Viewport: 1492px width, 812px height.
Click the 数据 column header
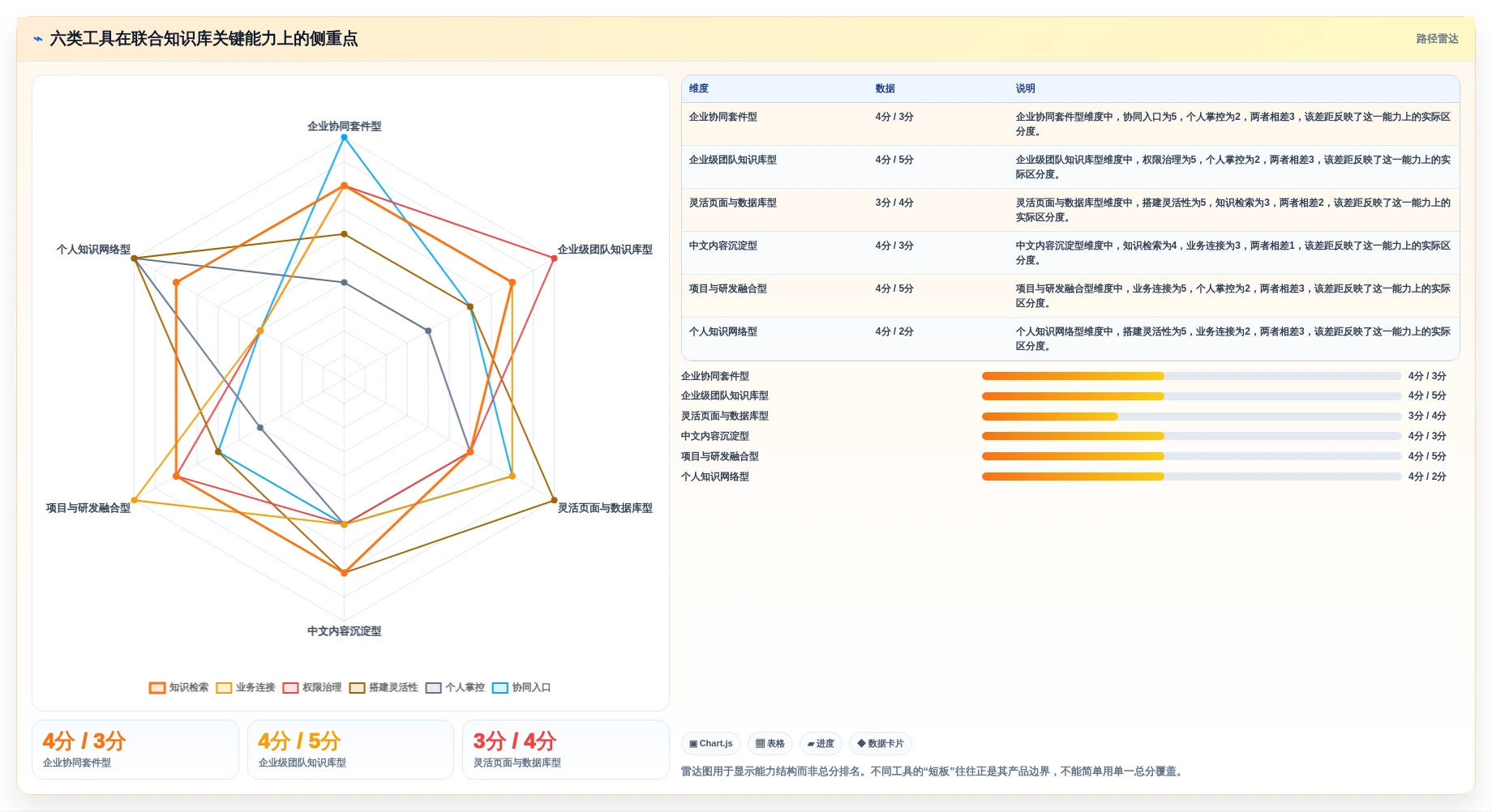(885, 88)
